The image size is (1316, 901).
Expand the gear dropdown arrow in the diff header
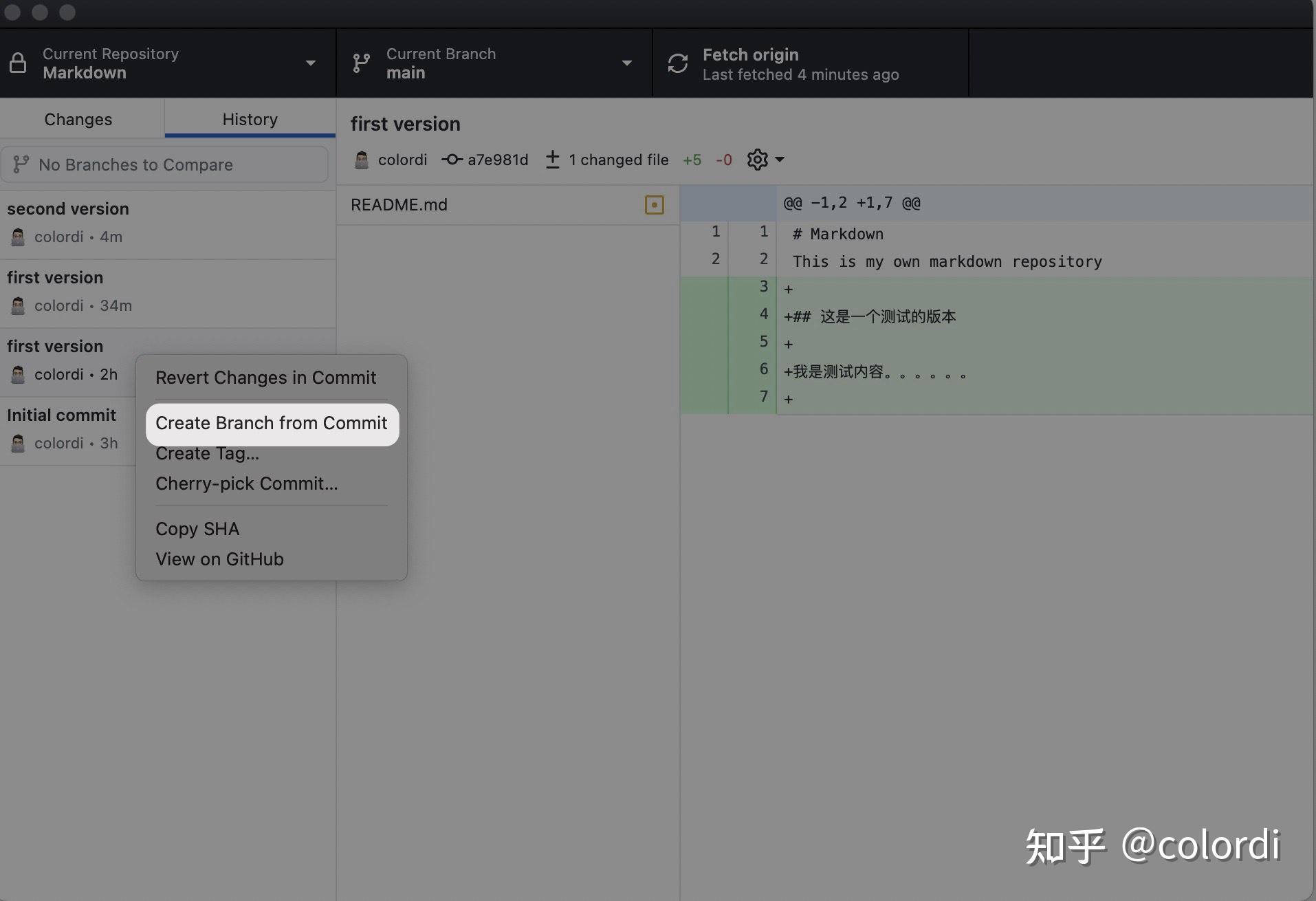(x=779, y=160)
